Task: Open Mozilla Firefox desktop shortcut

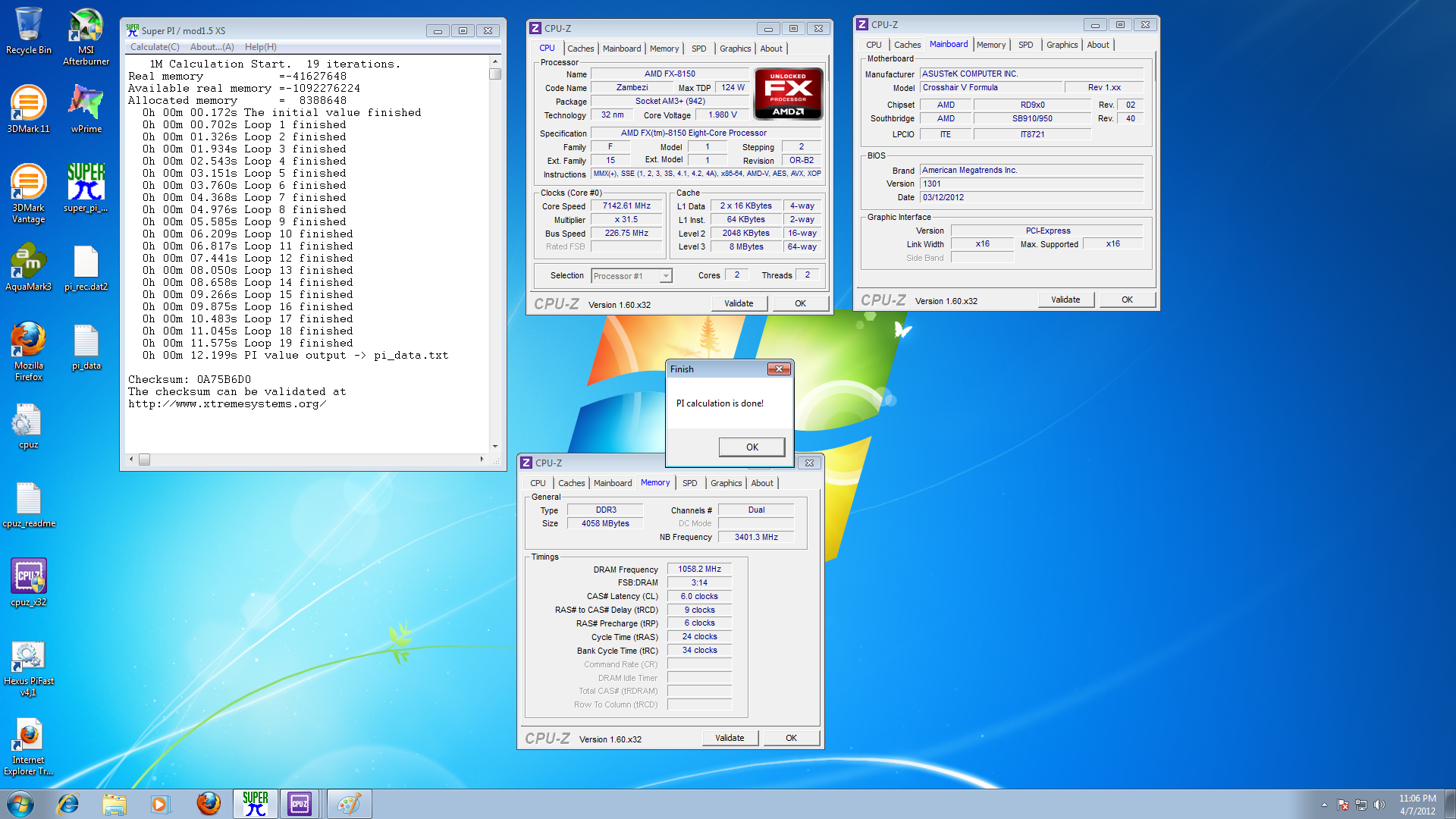Action: 29,351
